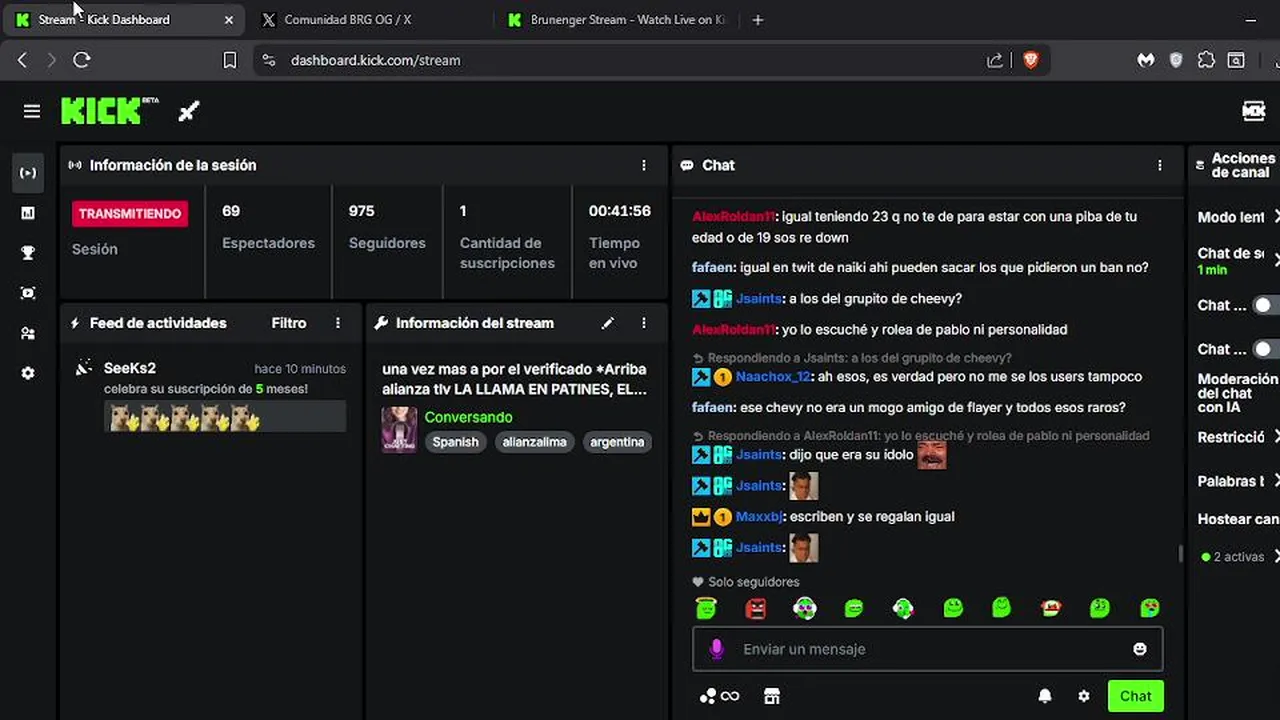The width and height of the screenshot is (1280, 720).
Task: Click the TRANSMITIENDO status badge
Action: pos(130,213)
